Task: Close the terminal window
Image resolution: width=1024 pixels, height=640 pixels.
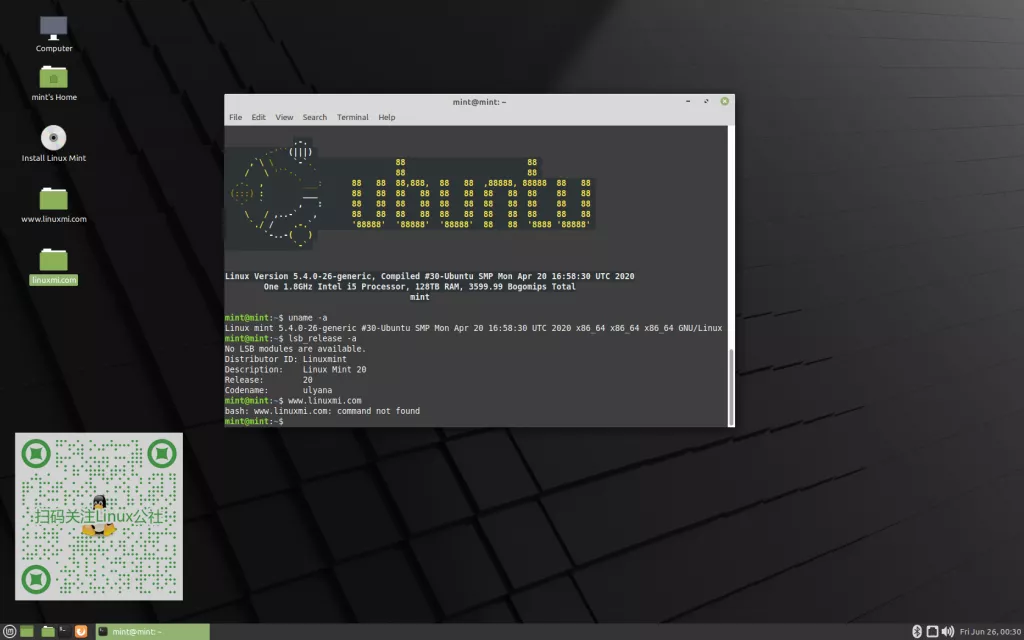Action: pyautogui.click(x=725, y=101)
